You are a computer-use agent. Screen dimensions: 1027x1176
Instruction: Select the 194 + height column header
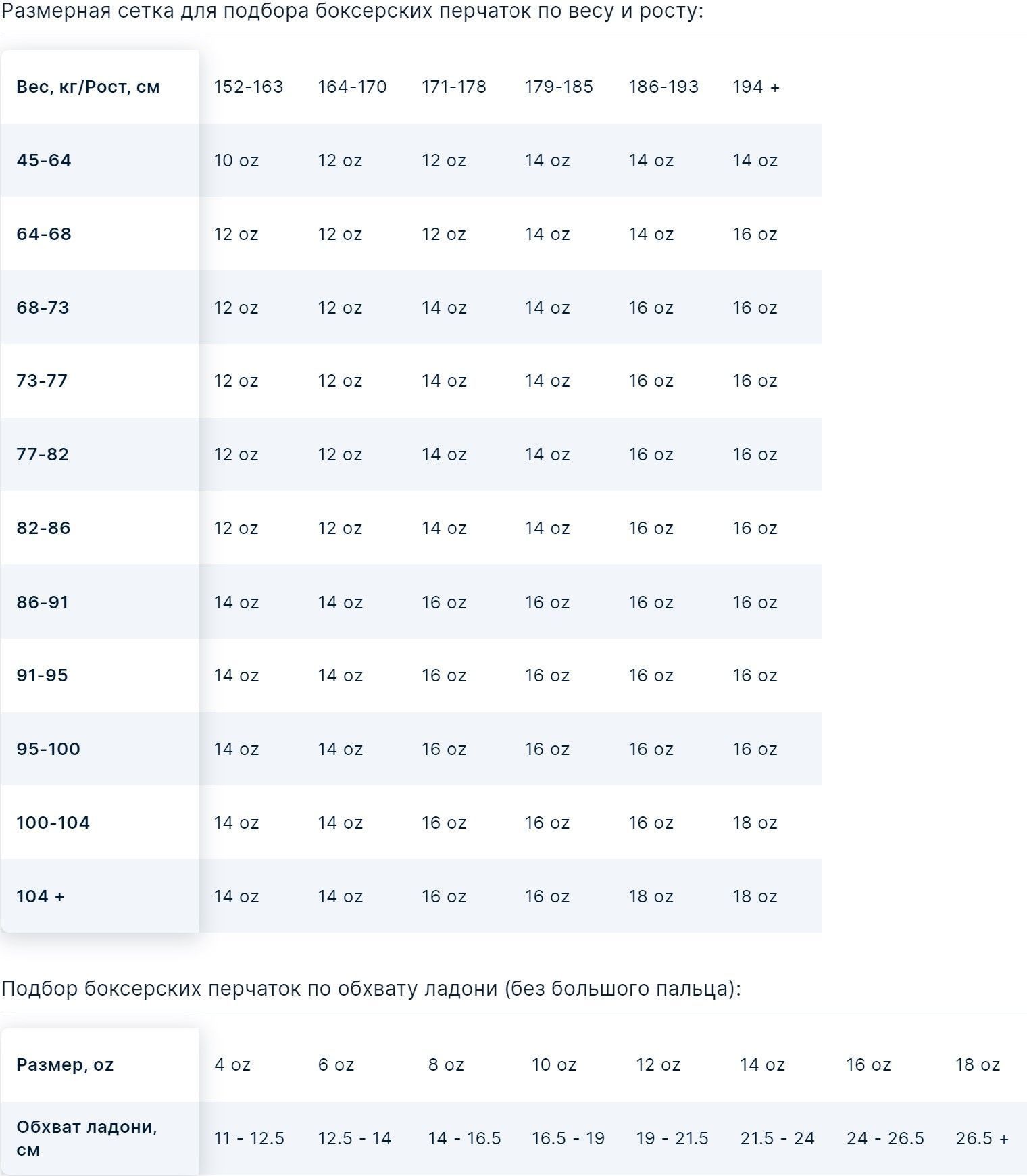pos(755,87)
